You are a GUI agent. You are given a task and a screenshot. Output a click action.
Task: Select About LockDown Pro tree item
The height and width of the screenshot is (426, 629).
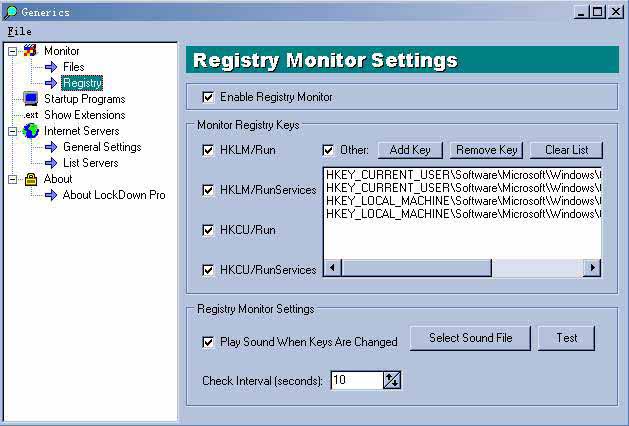[113, 195]
